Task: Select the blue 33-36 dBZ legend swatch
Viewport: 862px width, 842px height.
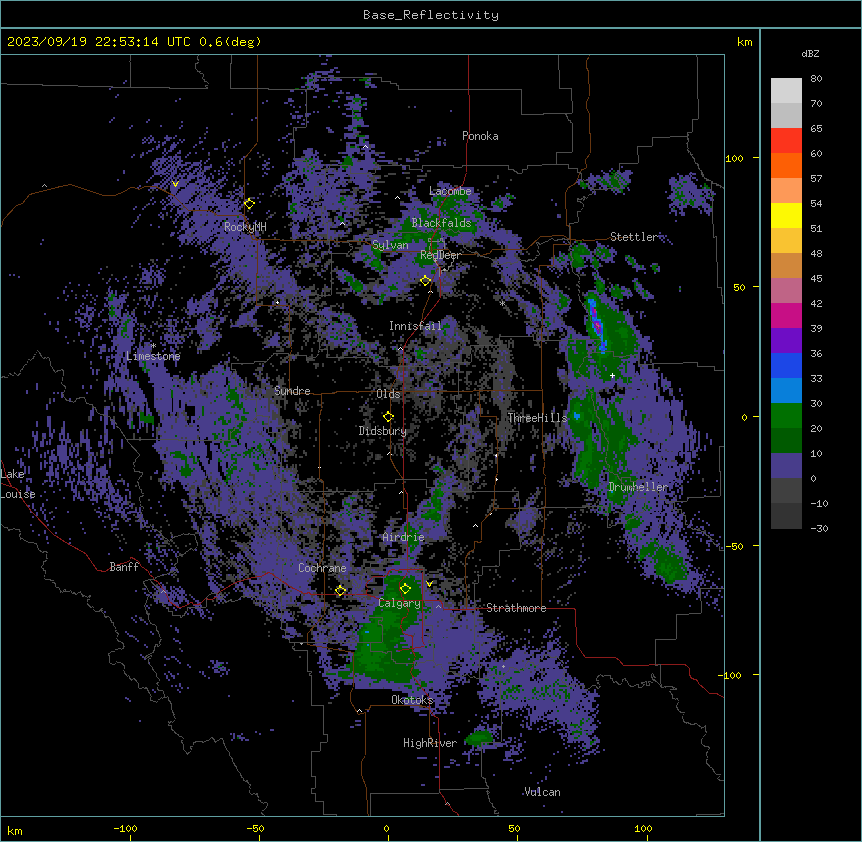Action: (786, 365)
